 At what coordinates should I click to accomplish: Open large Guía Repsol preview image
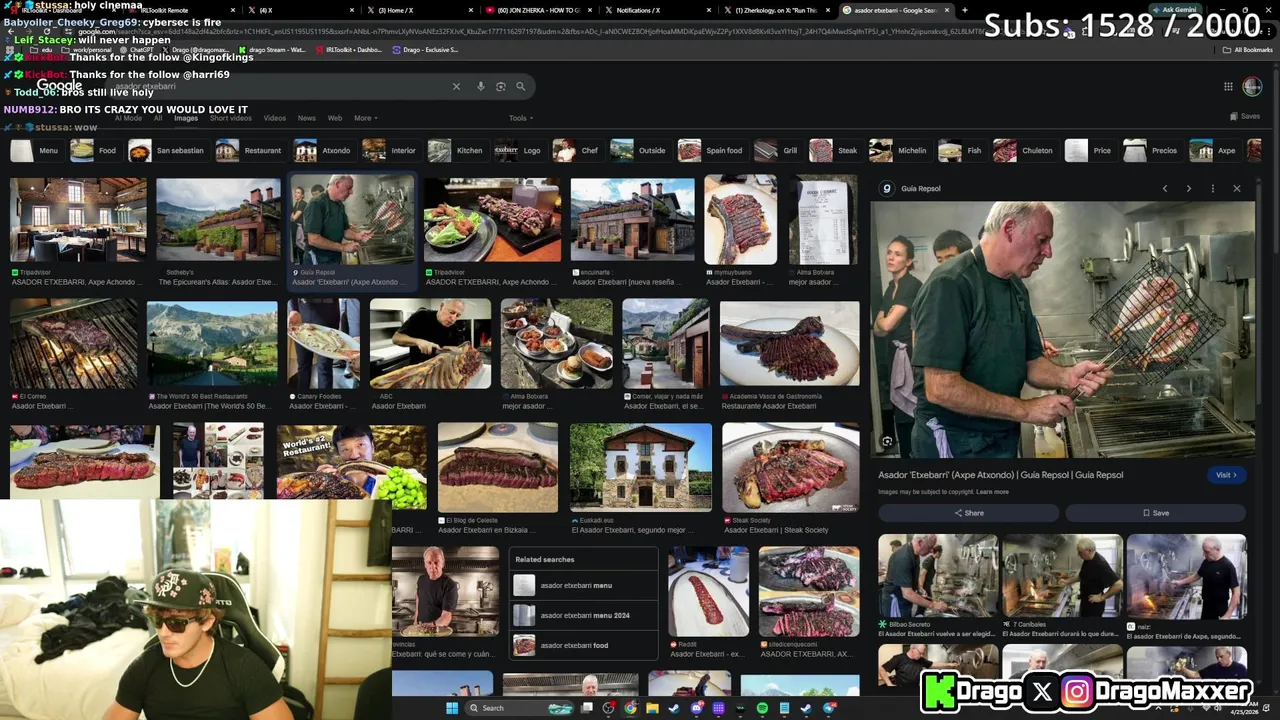click(1062, 330)
